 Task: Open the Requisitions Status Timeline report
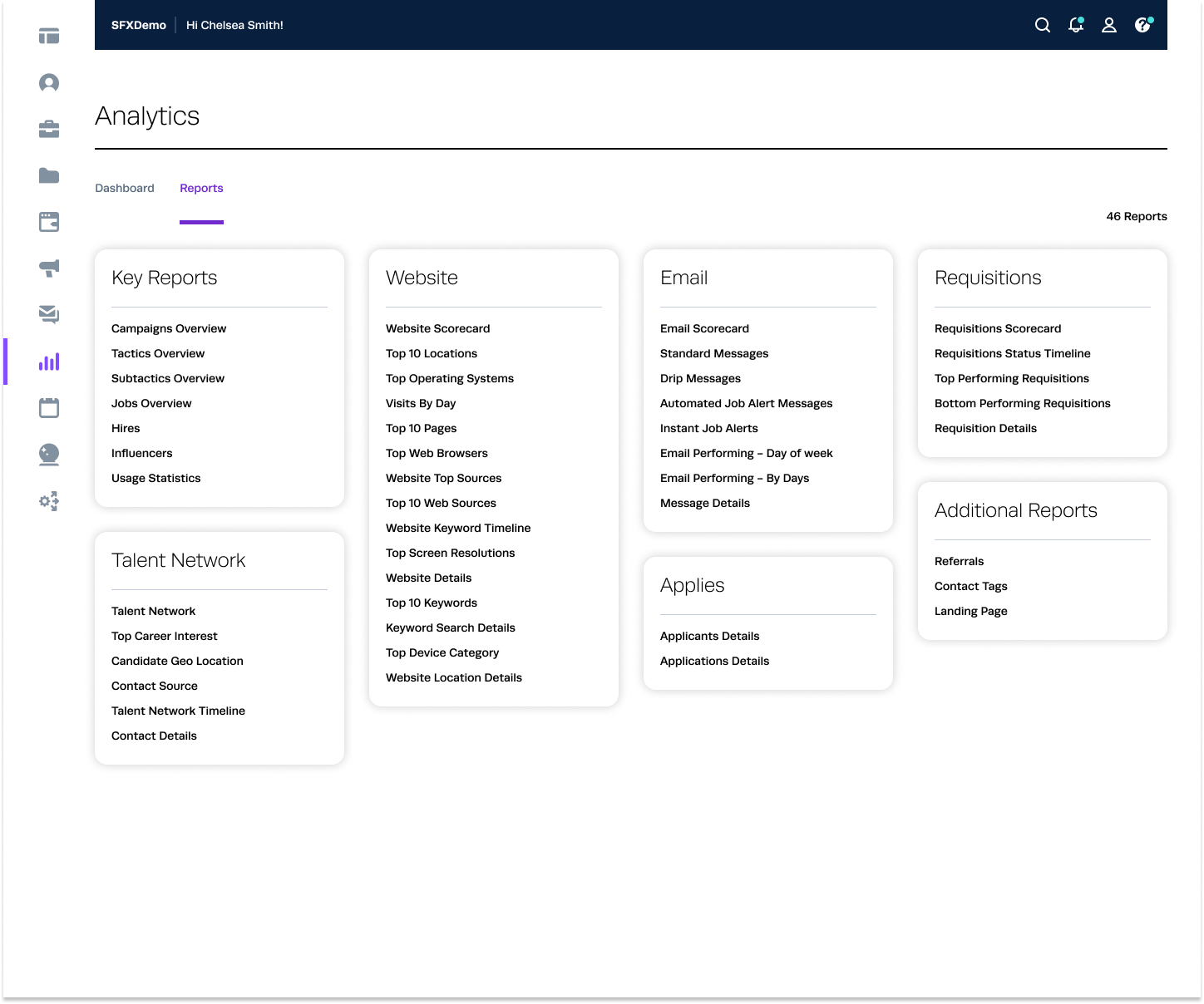[x=1012, y=353]
